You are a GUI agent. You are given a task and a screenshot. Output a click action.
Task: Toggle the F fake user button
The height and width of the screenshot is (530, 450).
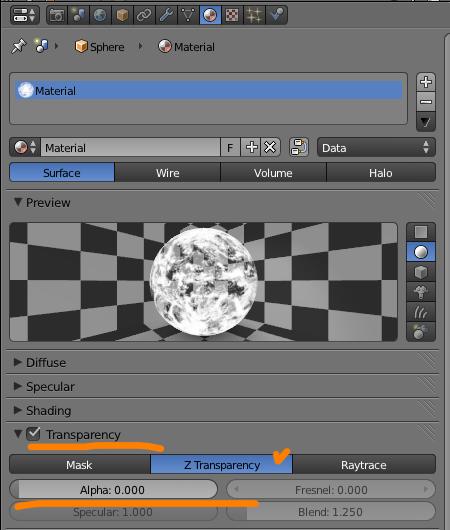click(x=230, y=148)
